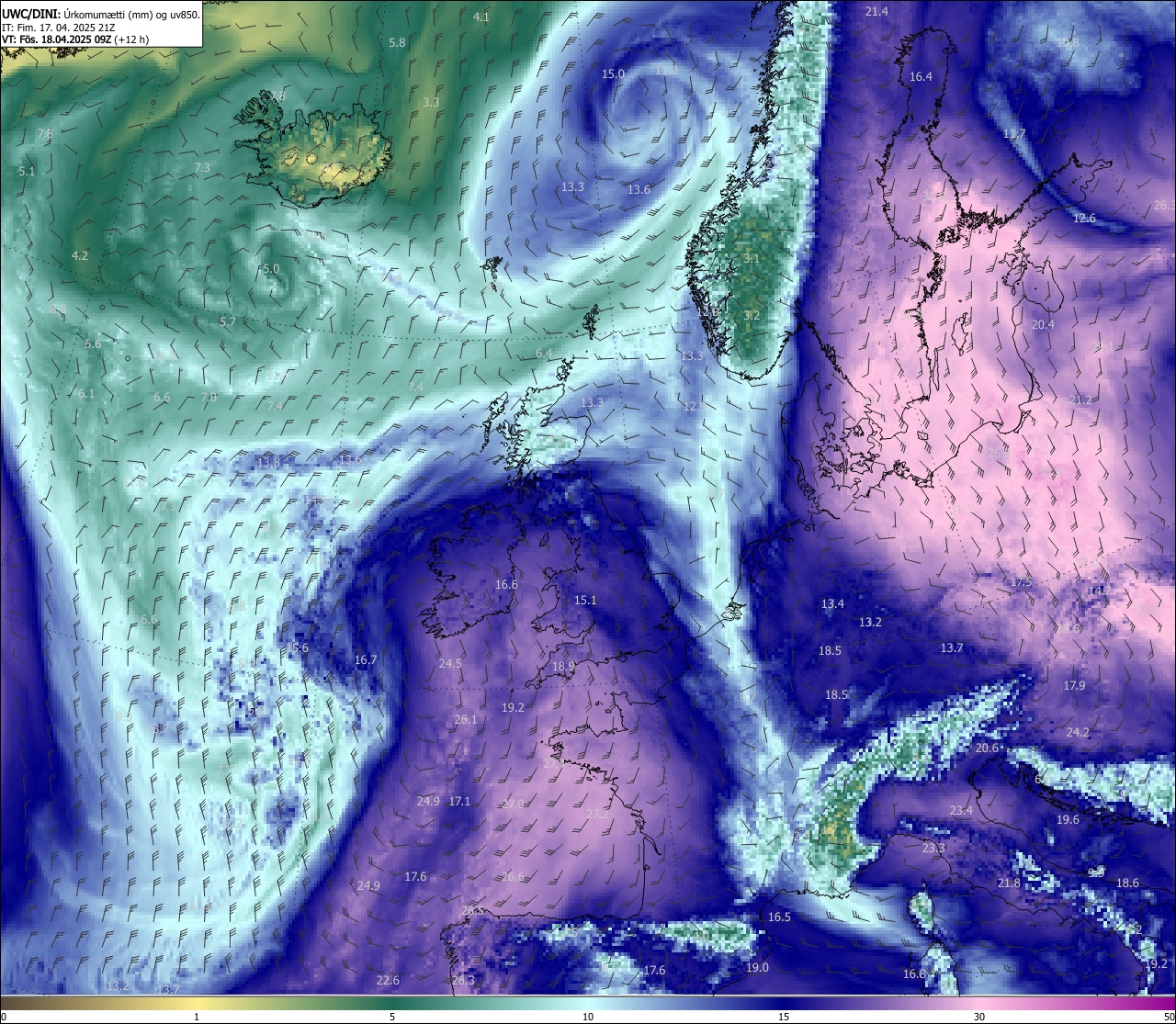Click the 4.1 value at top

[x=481, y=17]
